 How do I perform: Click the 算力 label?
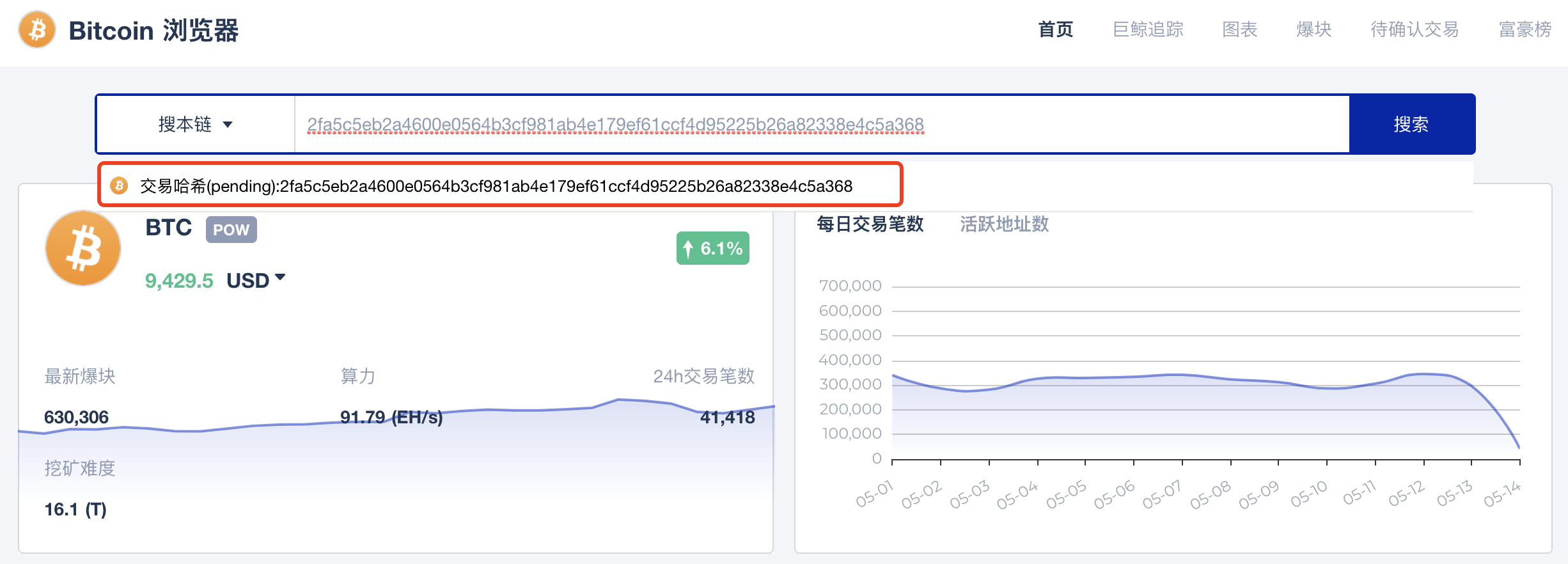pos(357,376)
